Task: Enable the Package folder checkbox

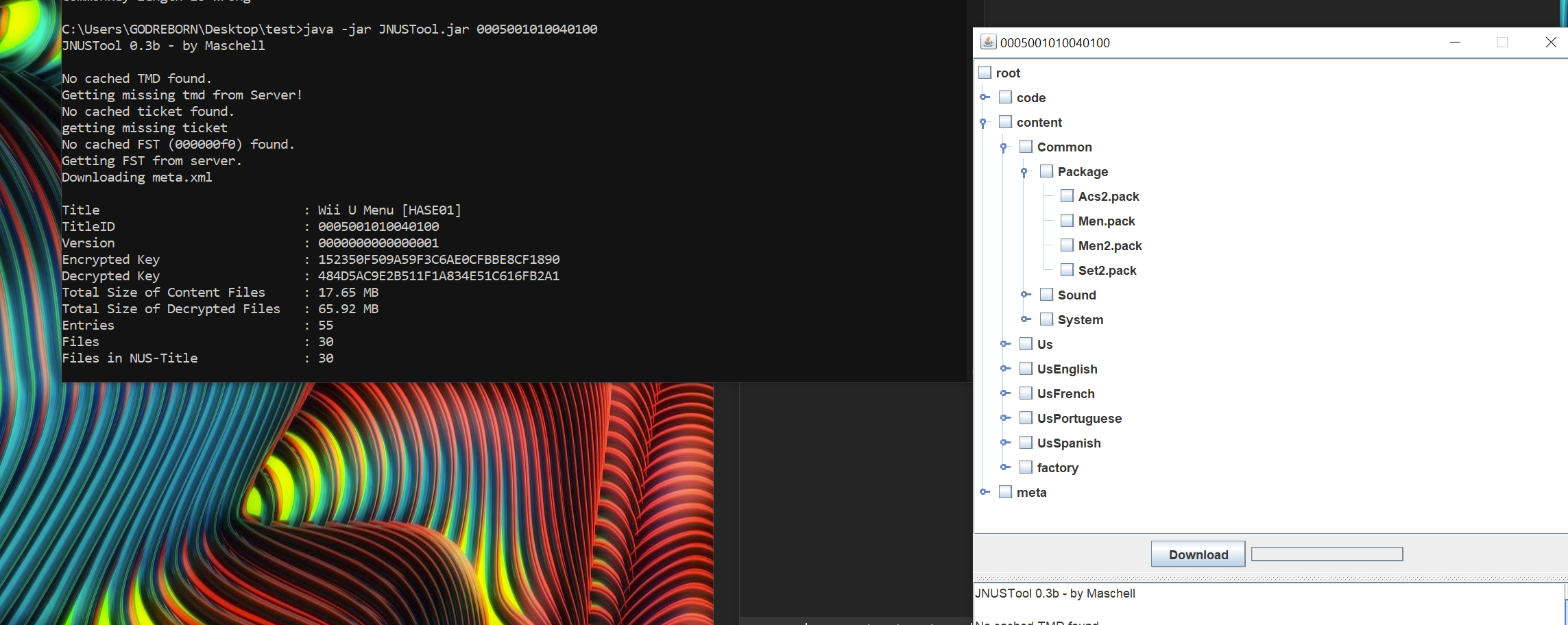Action: click(x=1047, y=171)
